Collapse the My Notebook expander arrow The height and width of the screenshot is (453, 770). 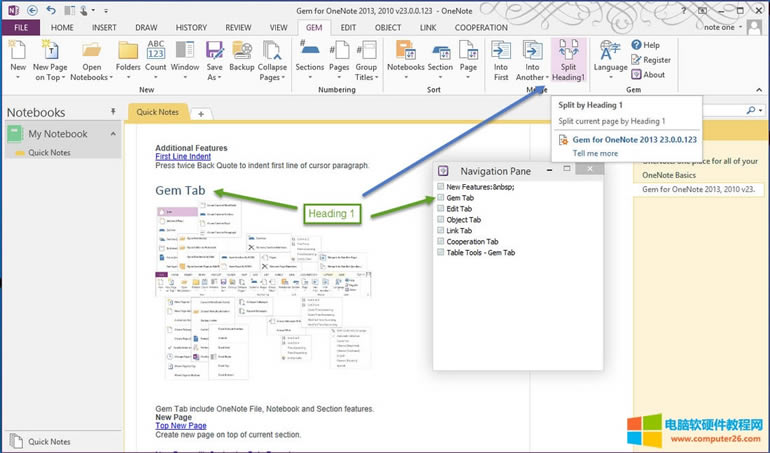pyautogui.click(x=113, y=134)
